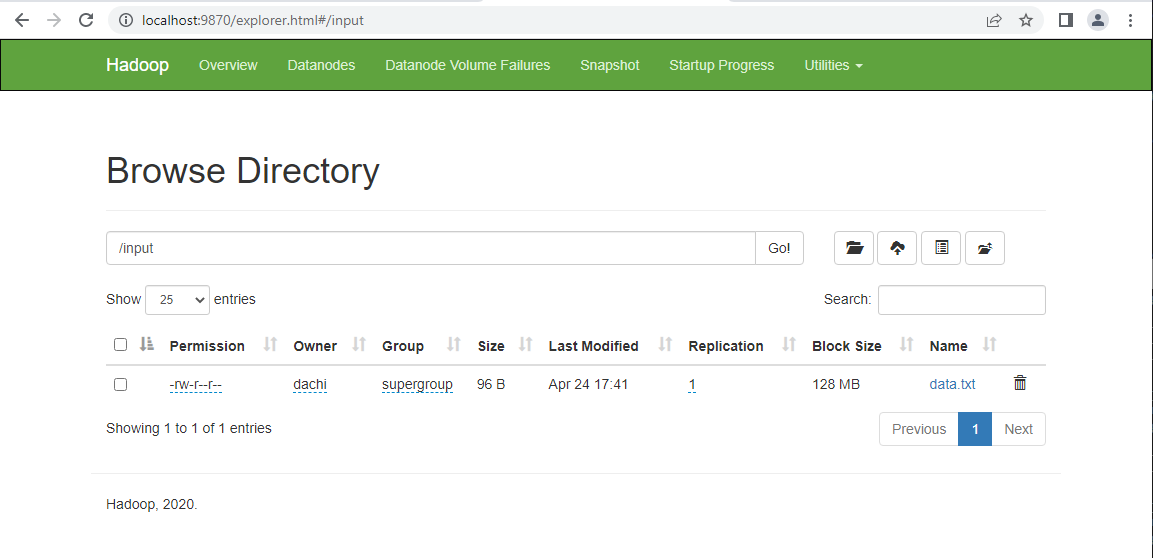Image resolution: width=1153 pixels, height=558 pixels.
Task: Go to the Datanodes tab
Action: [321, 65]
